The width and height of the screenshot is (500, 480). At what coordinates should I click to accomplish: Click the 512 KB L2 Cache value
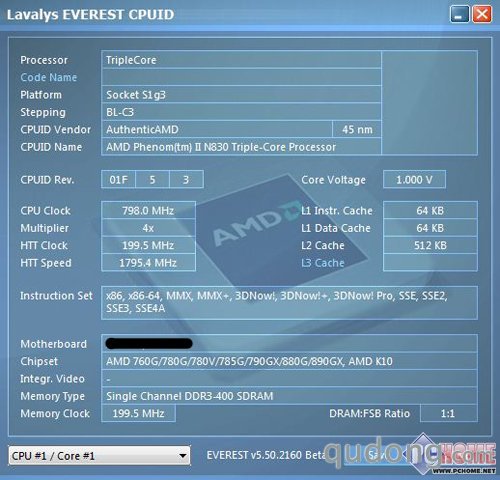[430, 245]
